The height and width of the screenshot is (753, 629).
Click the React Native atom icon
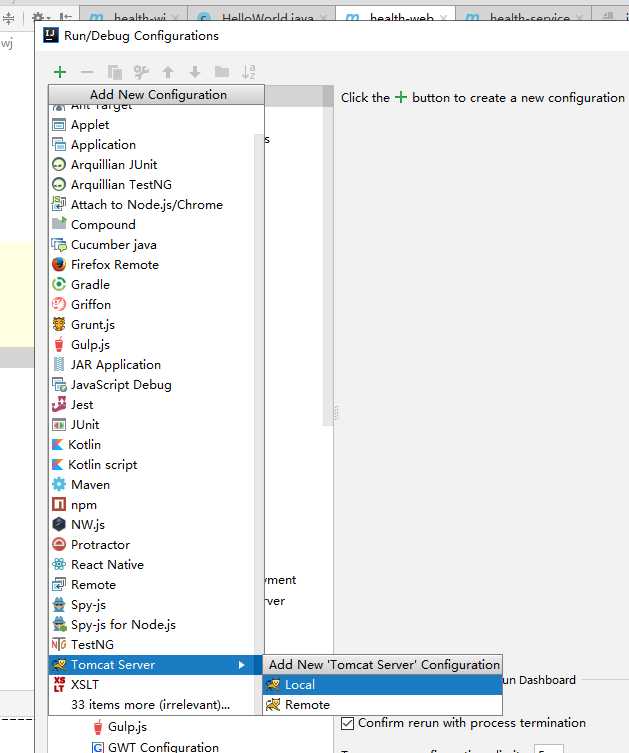(59, 565)
